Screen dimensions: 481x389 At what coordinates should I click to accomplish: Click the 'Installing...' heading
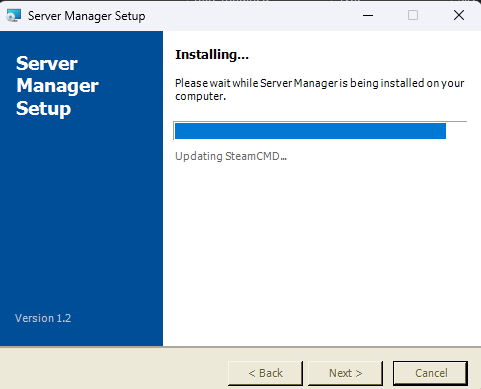(x=212, y=55)
